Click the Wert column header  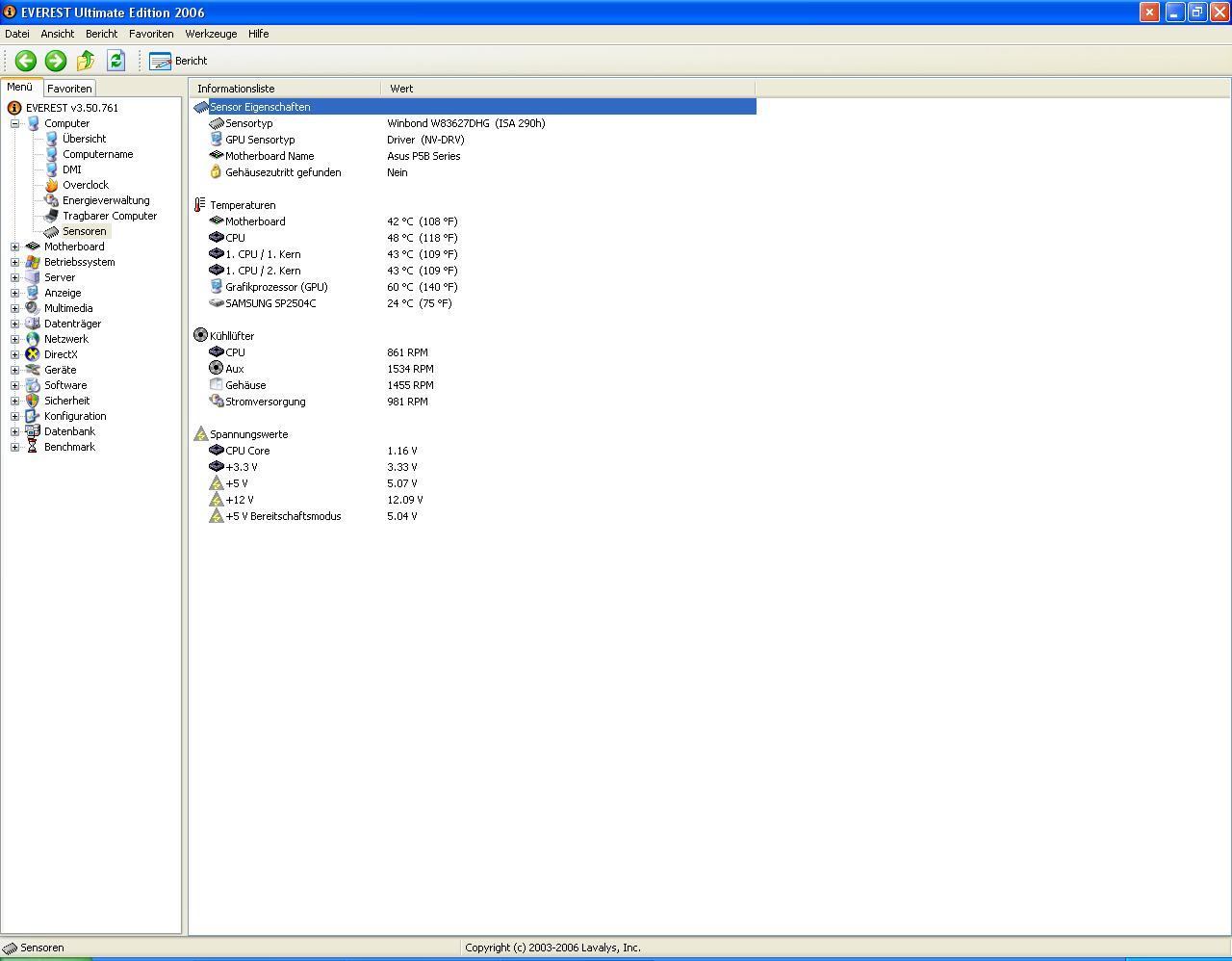(x=568, y=89)
